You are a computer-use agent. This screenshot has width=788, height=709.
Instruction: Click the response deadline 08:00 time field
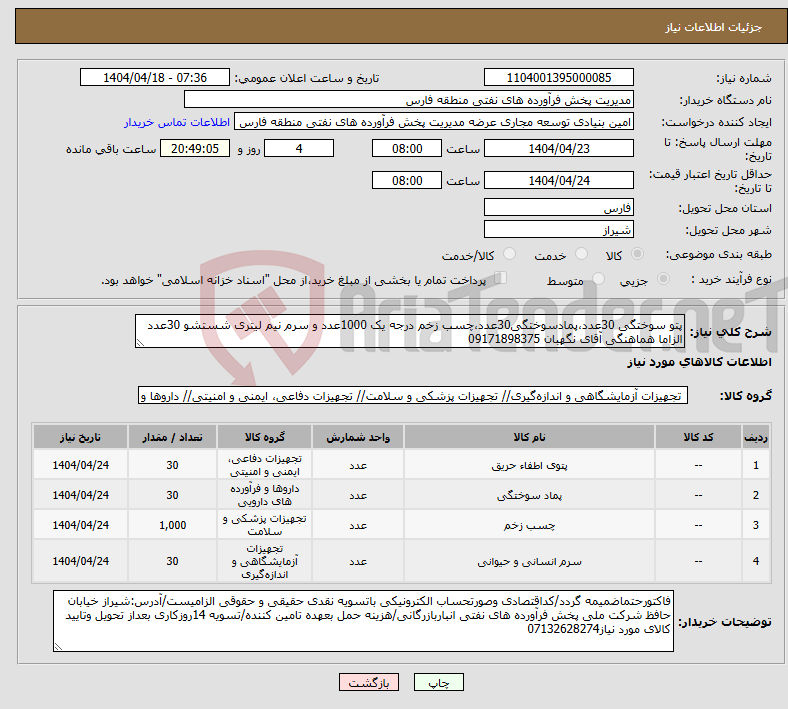407,148
